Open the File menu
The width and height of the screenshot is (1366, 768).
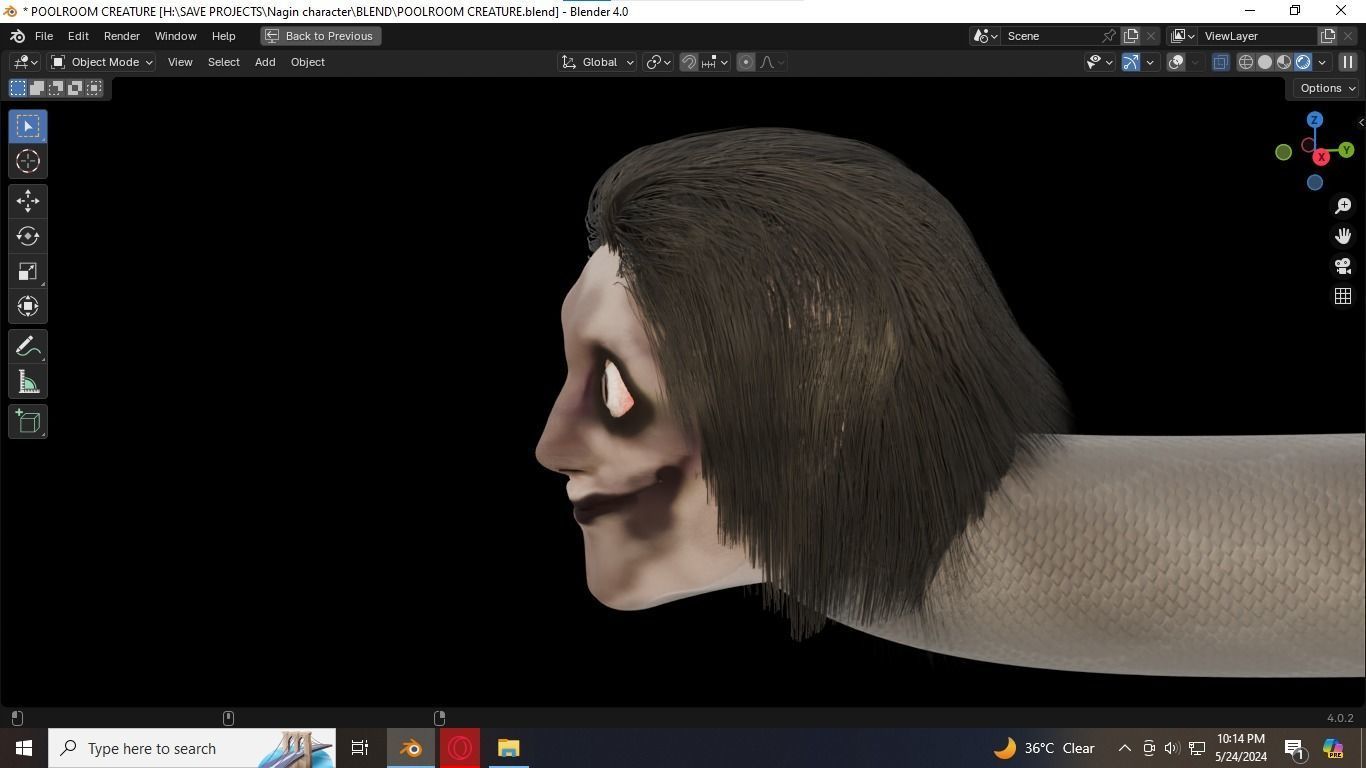[x=44, y=36]
